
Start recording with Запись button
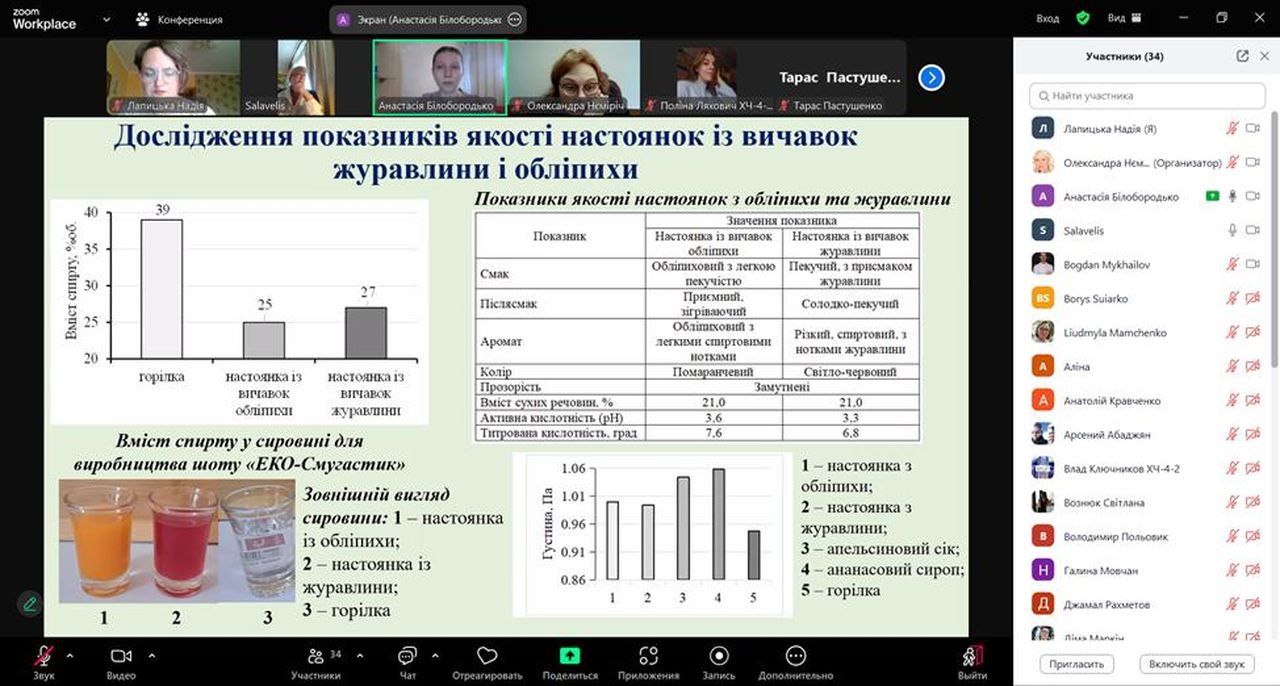coord(719,662)
